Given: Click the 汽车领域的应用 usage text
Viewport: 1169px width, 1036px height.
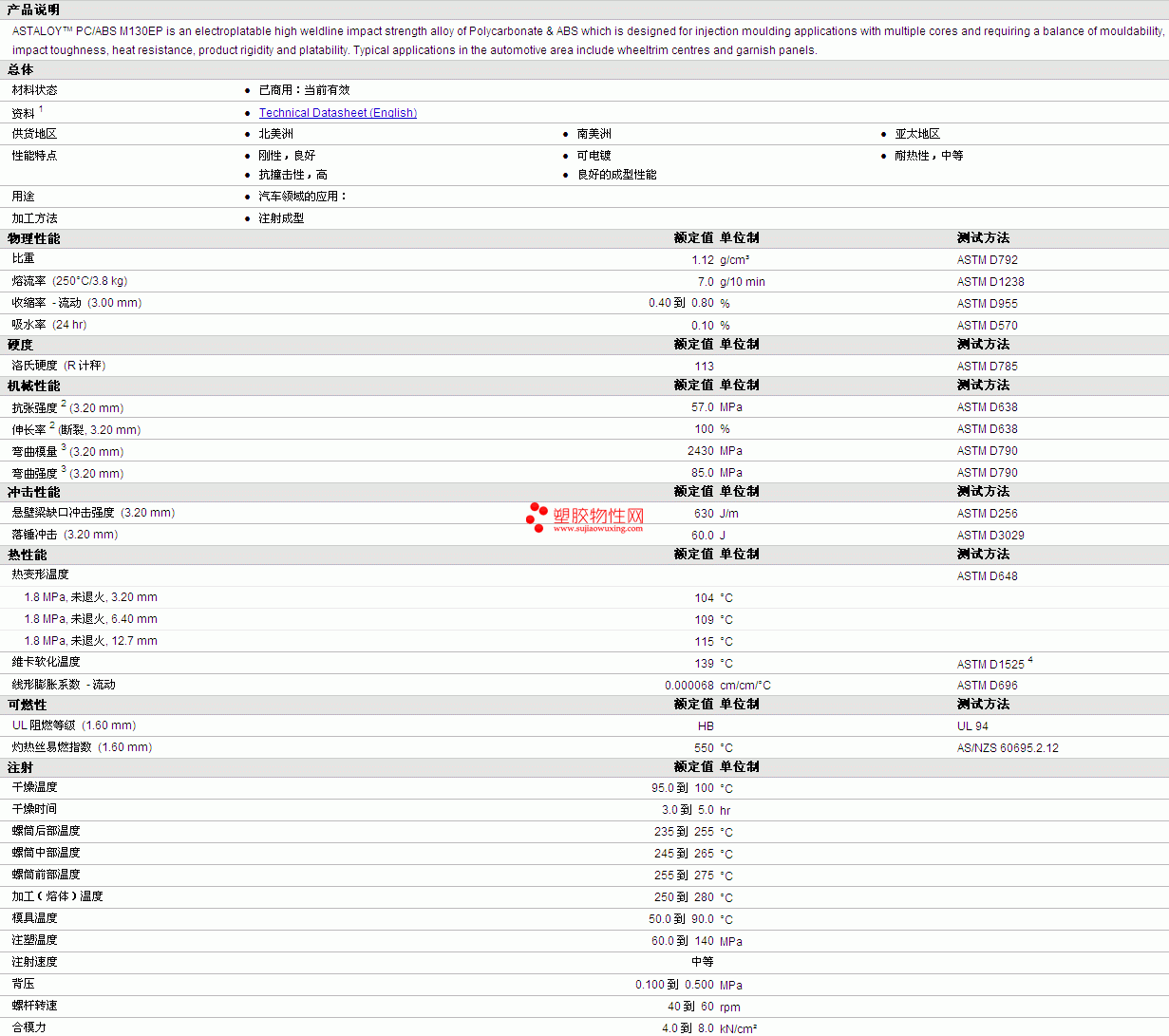Looking at the screenshot, I should (x=303, y=197).
